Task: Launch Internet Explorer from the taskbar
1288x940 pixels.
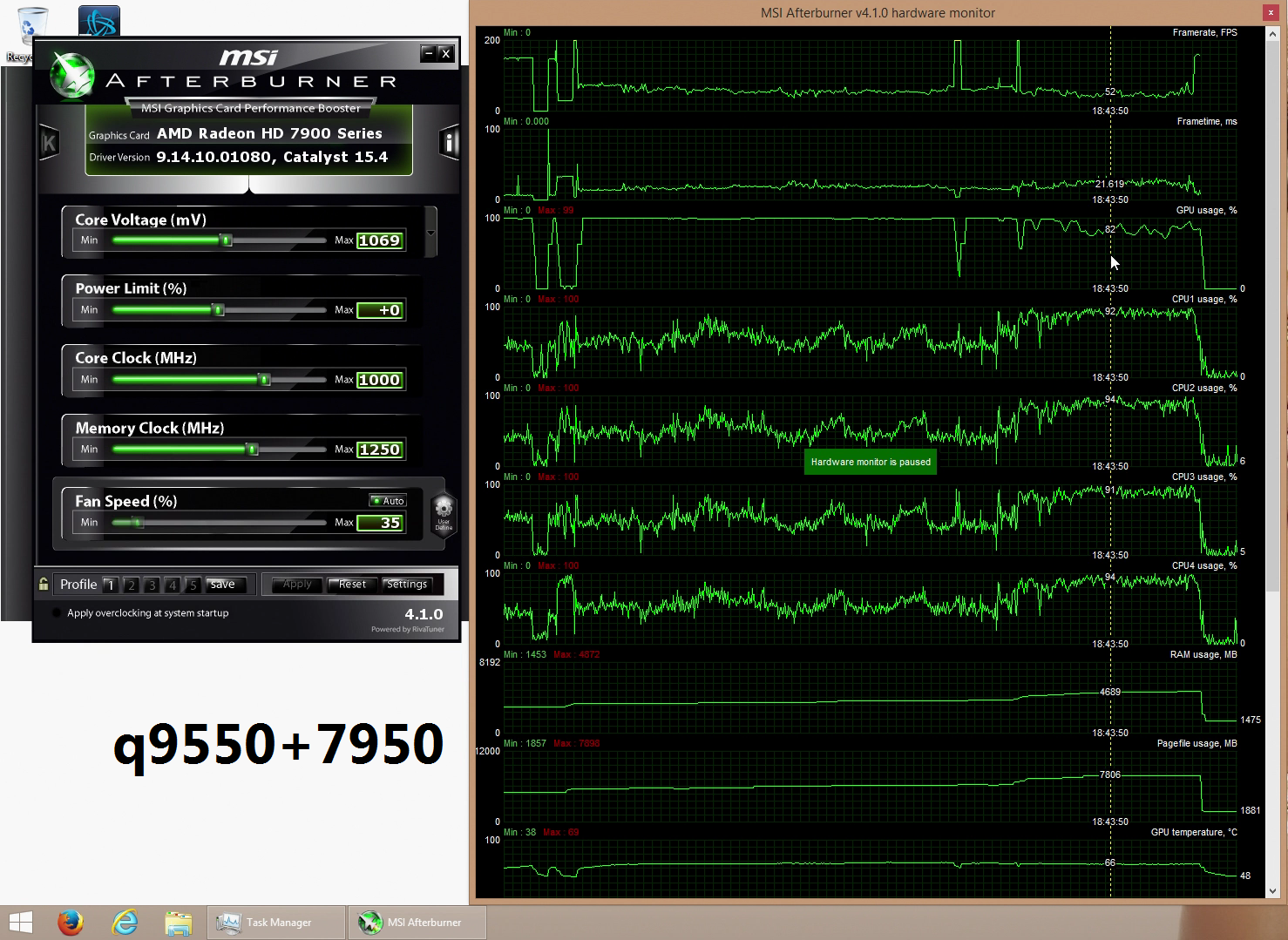Action: point(125,923)
